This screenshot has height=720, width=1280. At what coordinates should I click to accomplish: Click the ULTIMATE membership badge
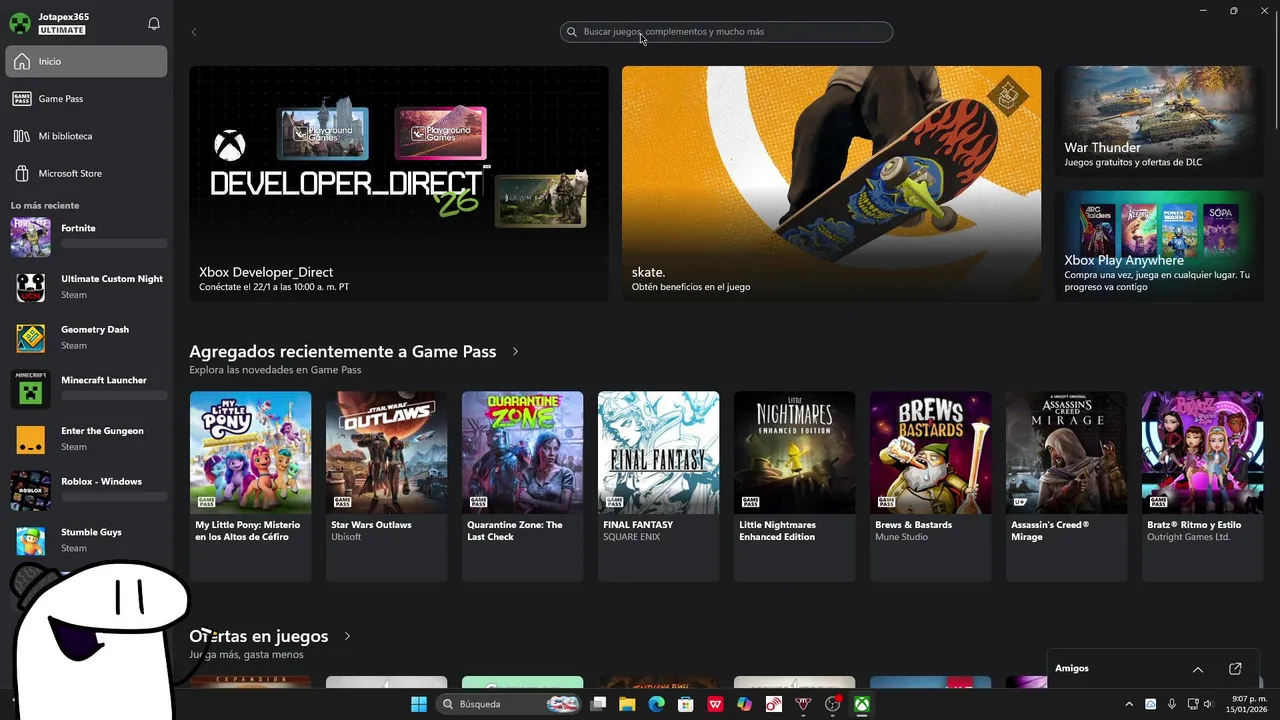[x=62, y=30]
